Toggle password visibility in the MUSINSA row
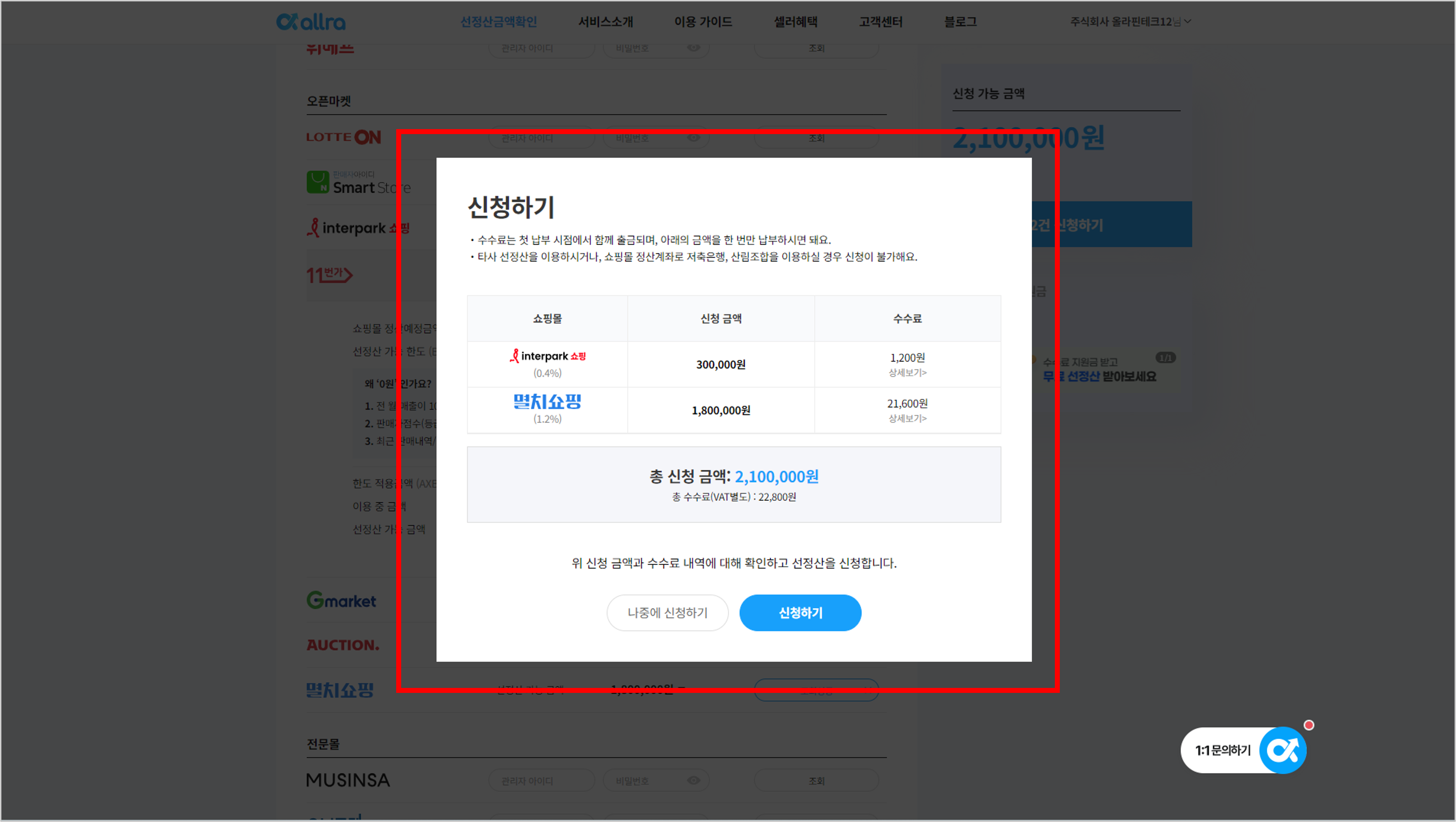 (694, 780)
